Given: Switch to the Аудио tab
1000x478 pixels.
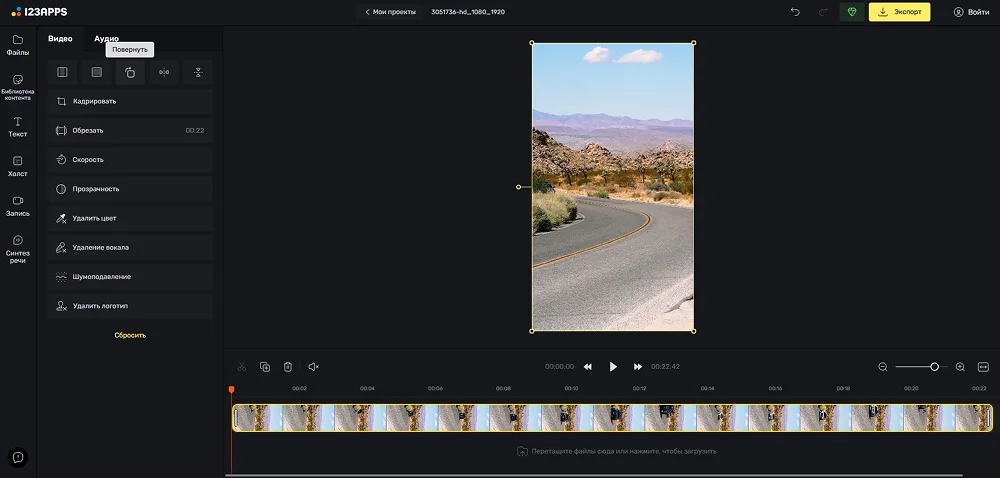Looking at the screenshot, I should point(106,39).
